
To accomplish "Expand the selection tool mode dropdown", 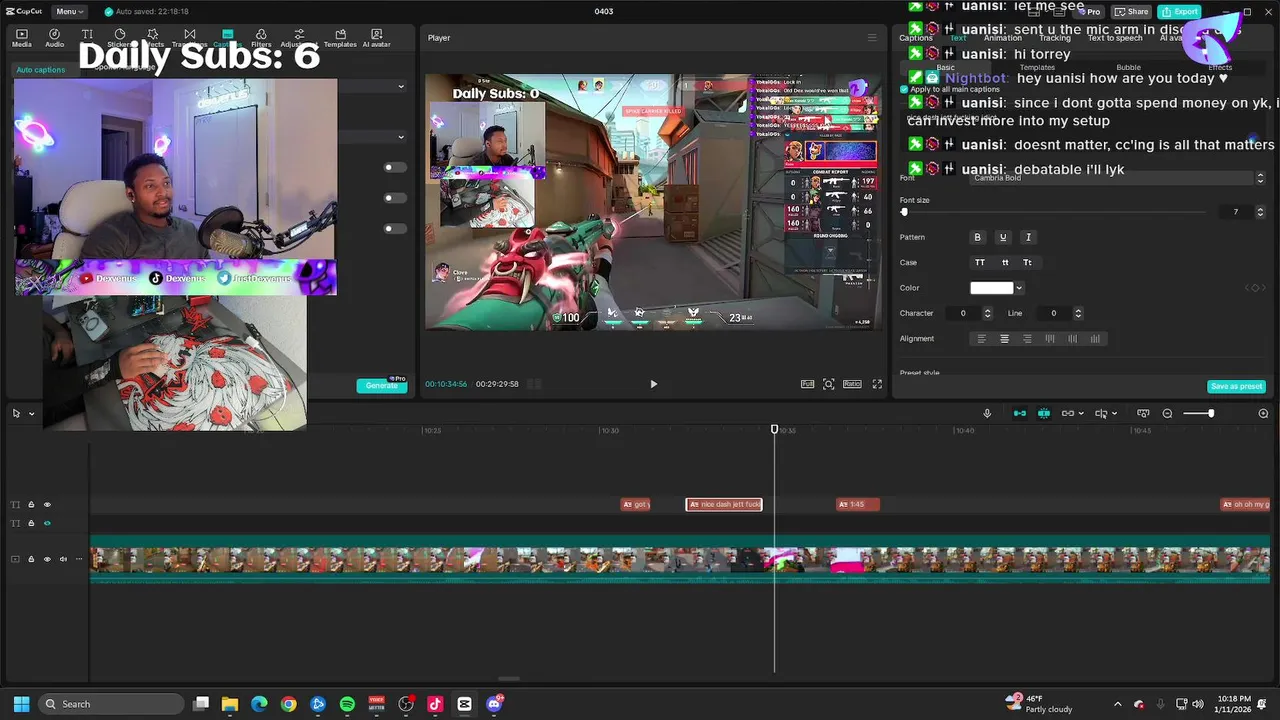I will coord(31,413).
